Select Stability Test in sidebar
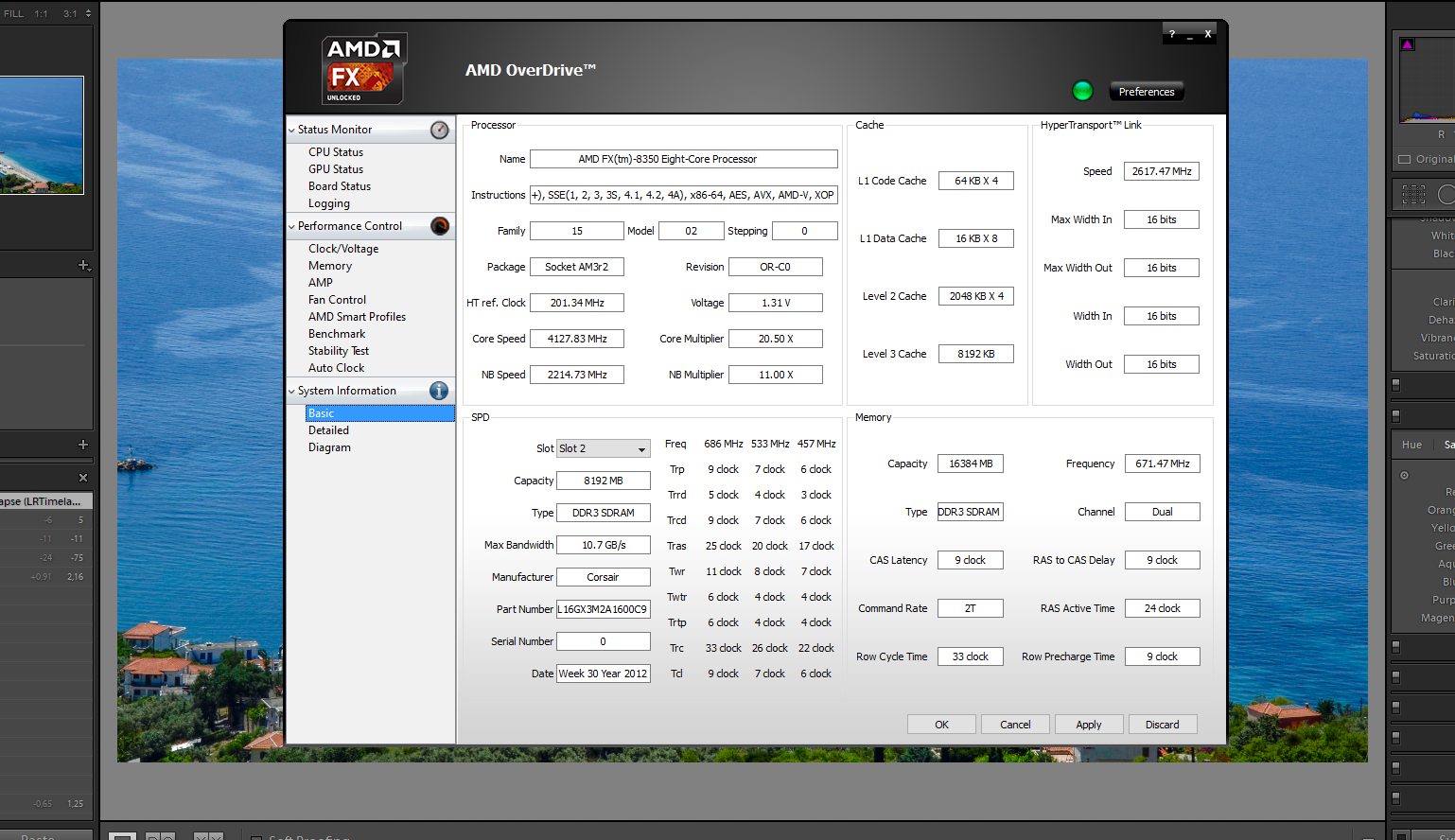The height and width of the screenshot is (840, 1455). 338,351
